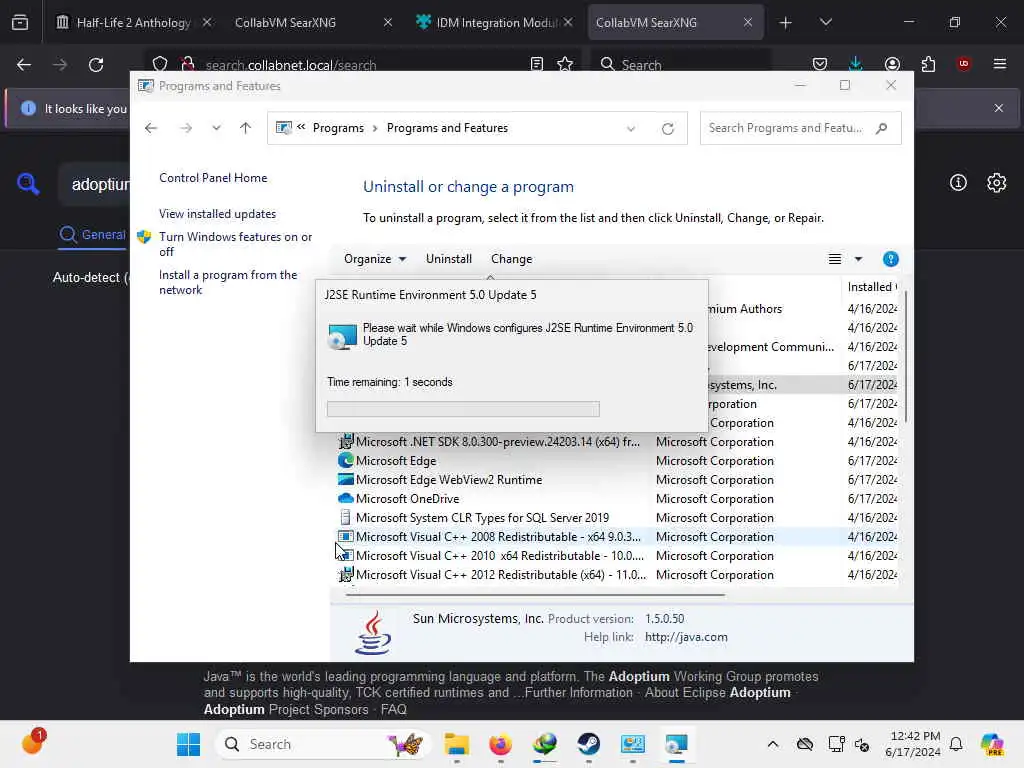
Task: Click Search Programs and Features box
Action: tap(800, 128)
